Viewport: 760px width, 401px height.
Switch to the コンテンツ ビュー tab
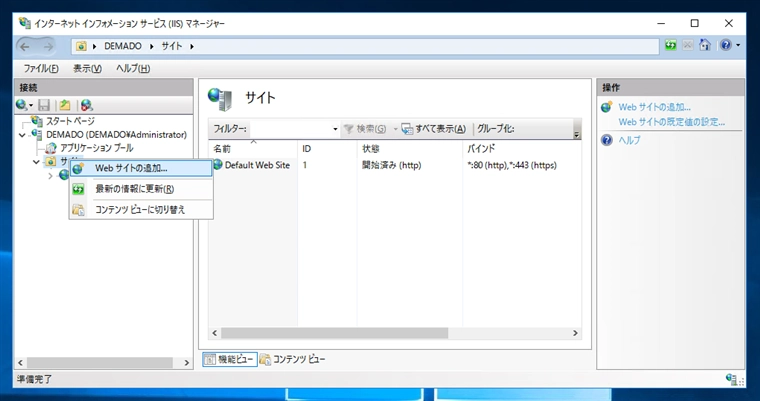point(292,359)
